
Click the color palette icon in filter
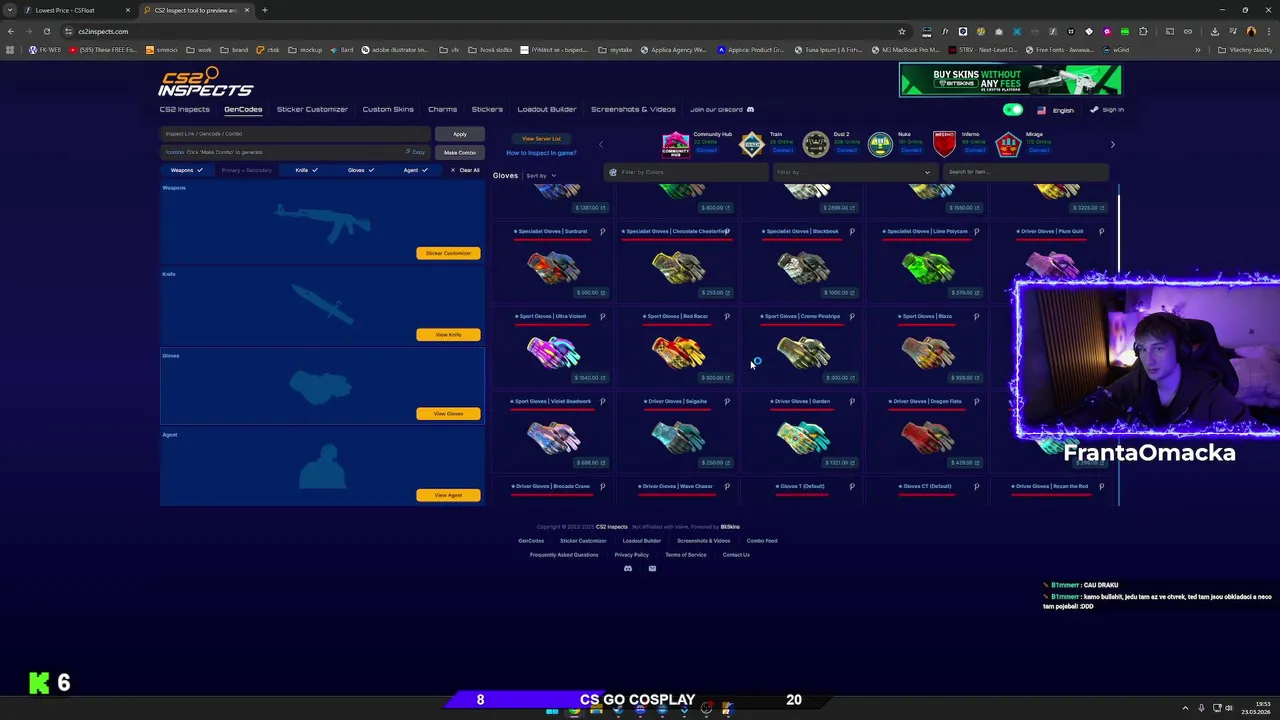coord(613,172)
